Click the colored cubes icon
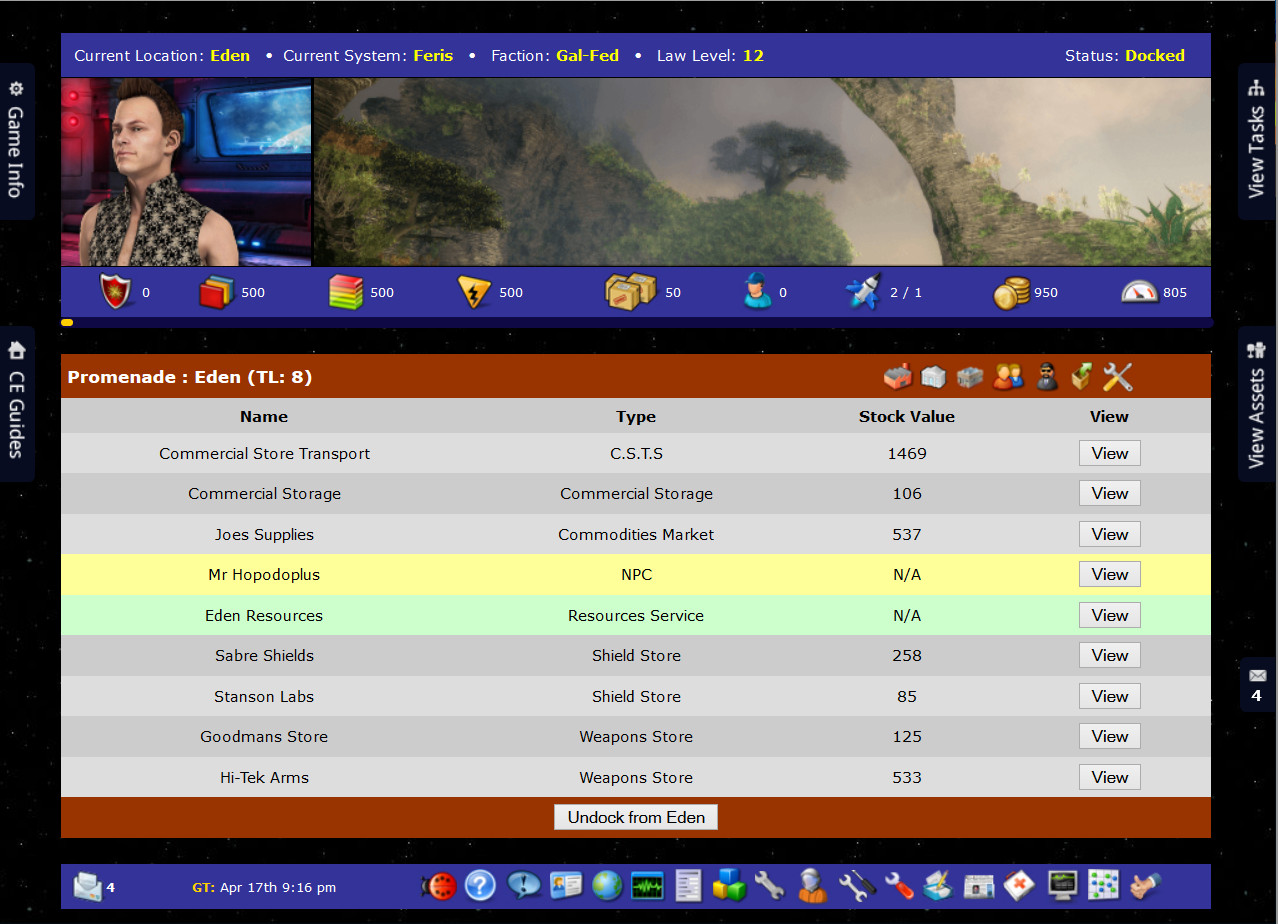 pyautogui.click(x=729, y=885)
